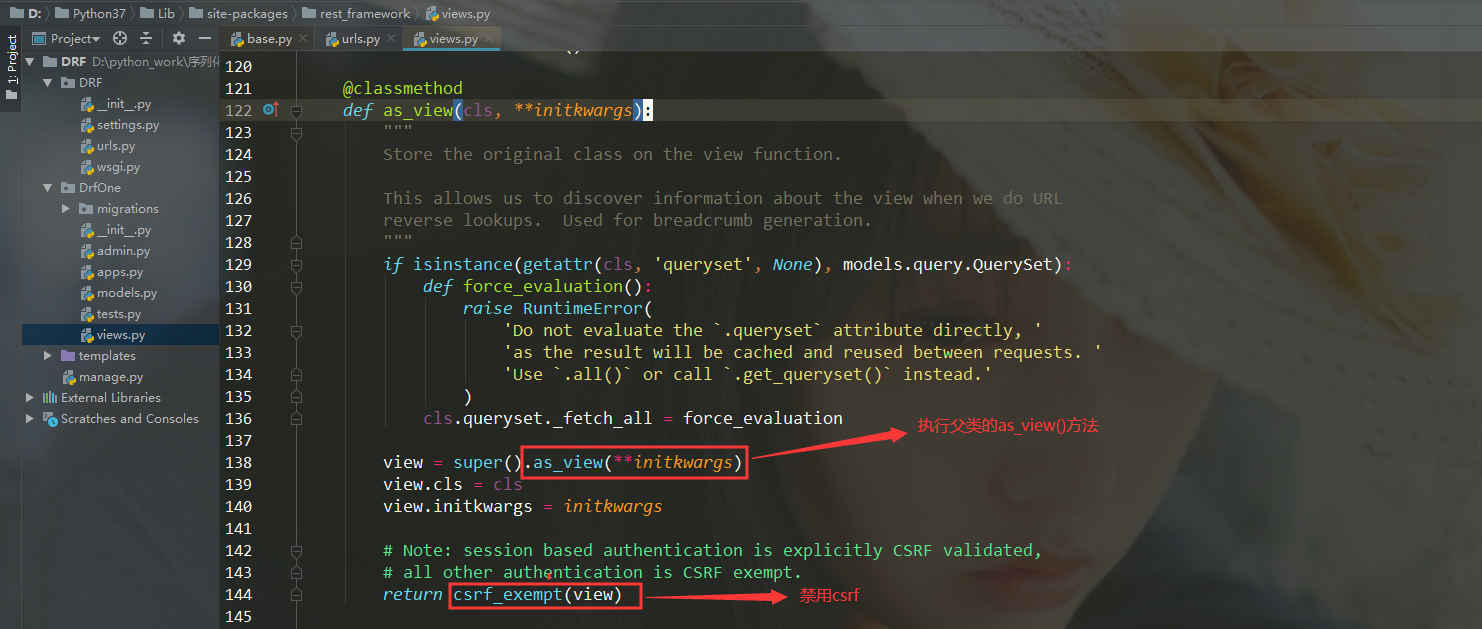Image resolution: width=1482 pixels, height=629 pixels.
Task: Expand External Libraries node
Action: coord(30,398)
